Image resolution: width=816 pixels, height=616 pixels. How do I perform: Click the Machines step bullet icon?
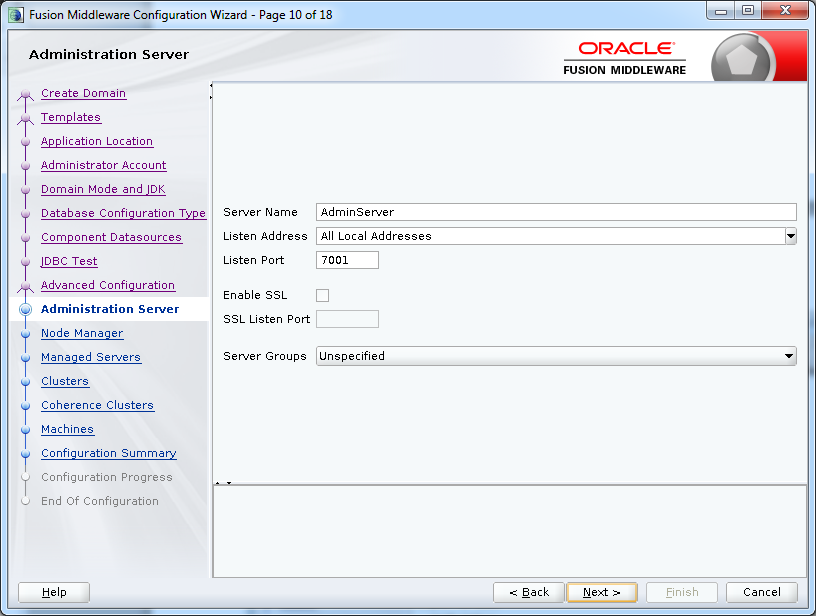[x=25, y=429]
